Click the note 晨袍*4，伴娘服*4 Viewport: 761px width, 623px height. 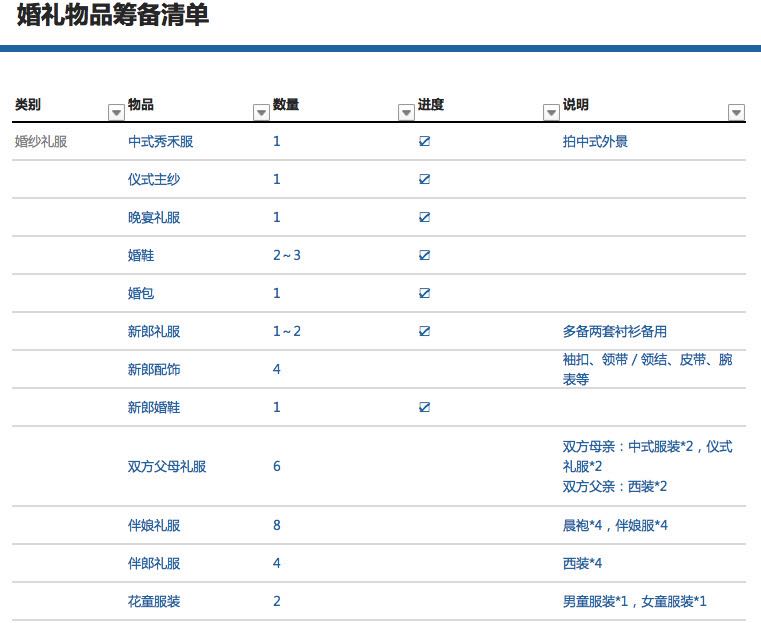615,525
